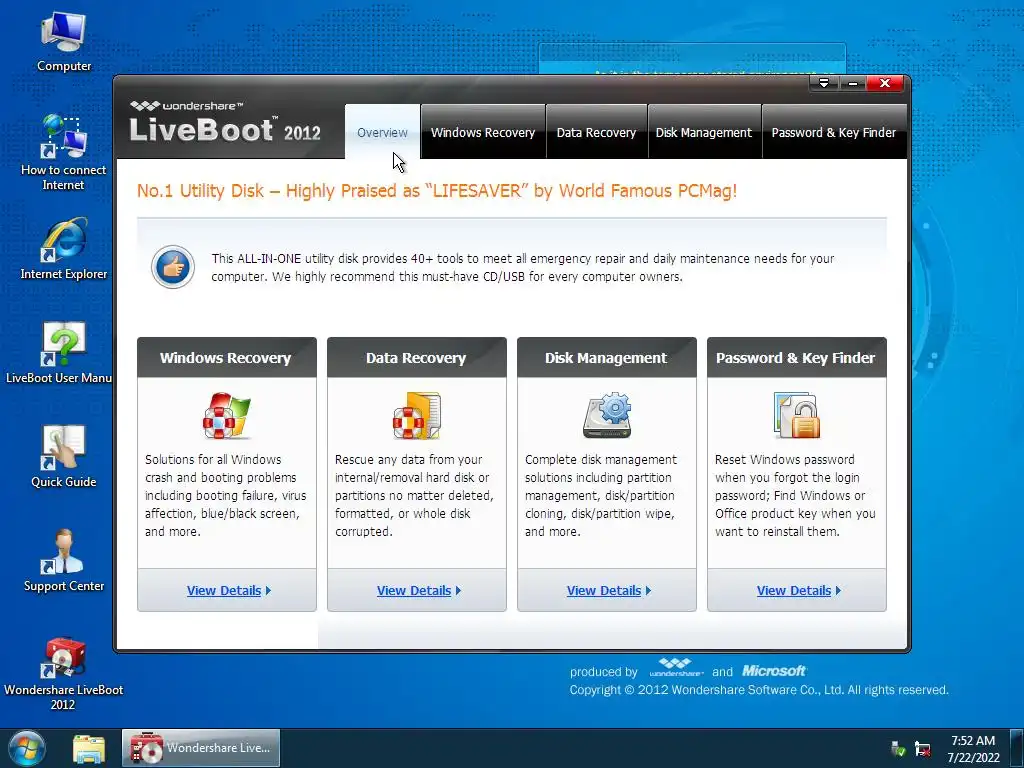Click the Windows Recovery lifebuoy flag icon
The height and width of the screenshot is (768, 1024).
coord(226,416)
